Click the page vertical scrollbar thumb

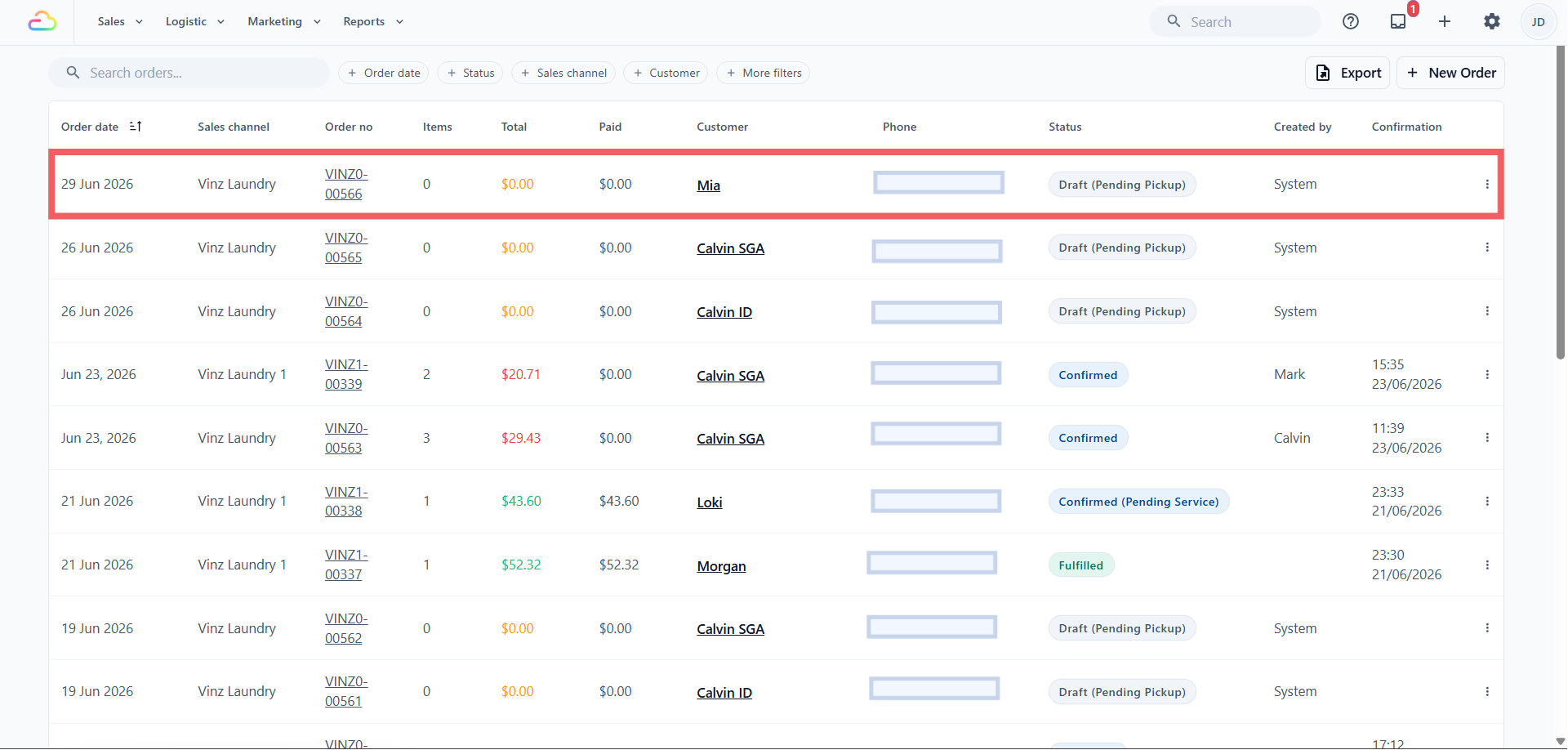[1561, 203]
